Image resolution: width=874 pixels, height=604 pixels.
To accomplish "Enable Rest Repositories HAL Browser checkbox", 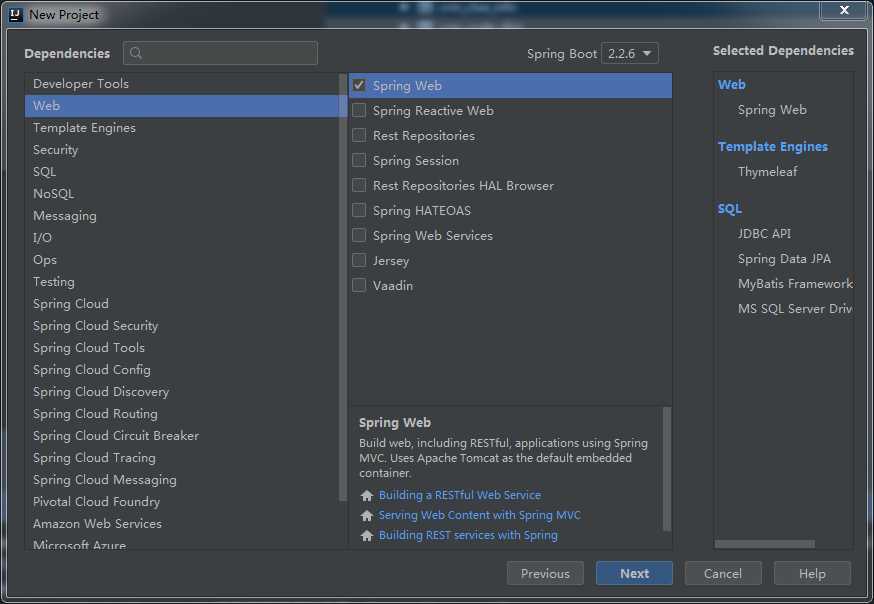I will coord(359,185).
